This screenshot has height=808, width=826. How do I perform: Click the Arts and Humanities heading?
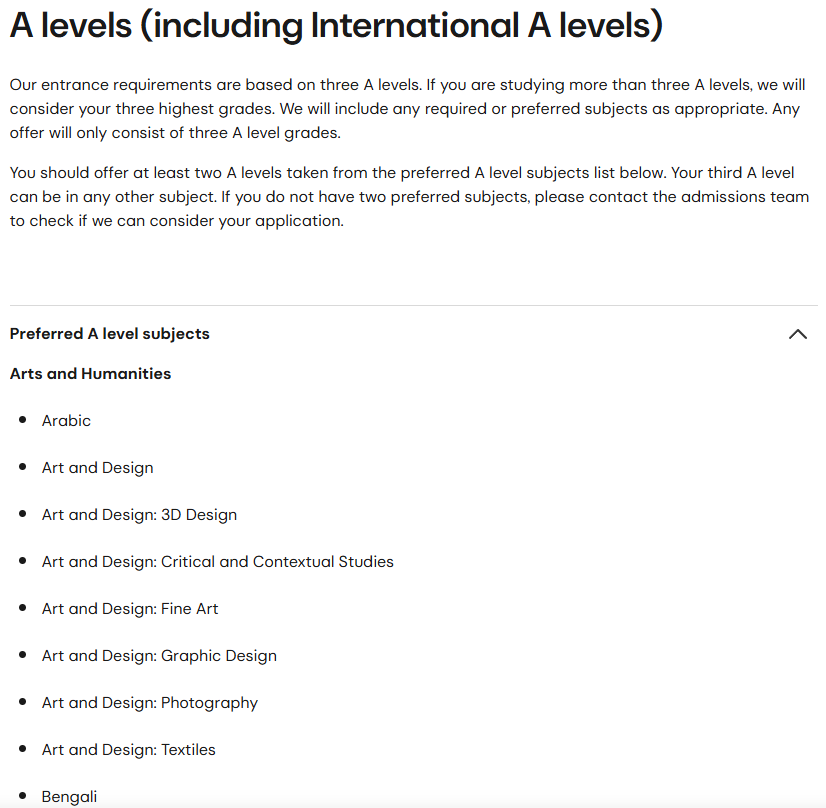pyautogui.click(x=90, y=373)
